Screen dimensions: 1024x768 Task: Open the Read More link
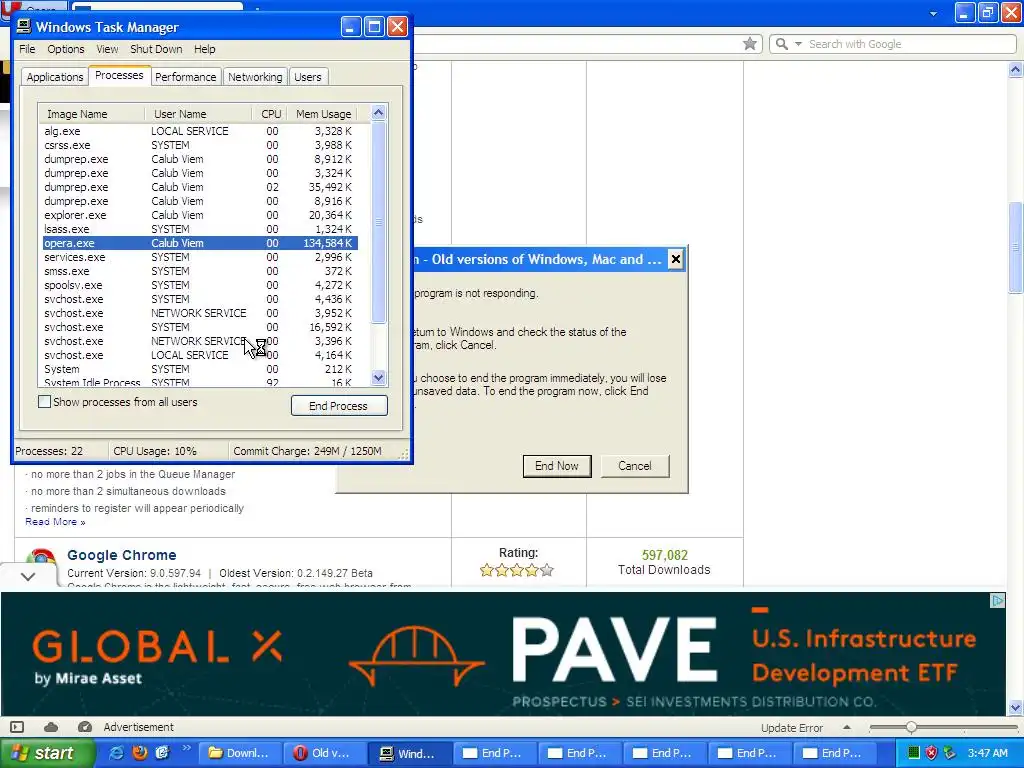[x=55, y=522]
